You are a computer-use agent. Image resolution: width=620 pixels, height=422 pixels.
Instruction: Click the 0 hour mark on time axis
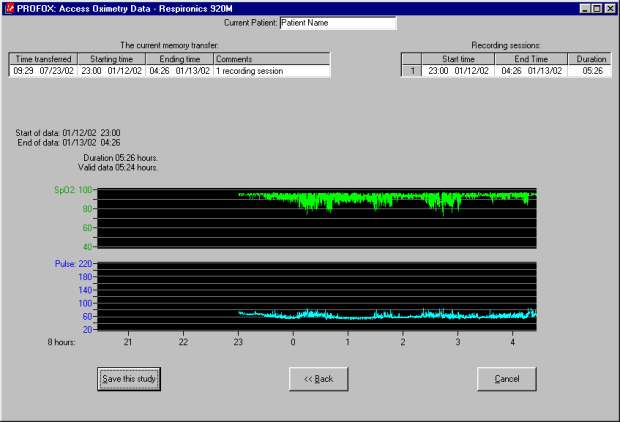coord(293,342)
